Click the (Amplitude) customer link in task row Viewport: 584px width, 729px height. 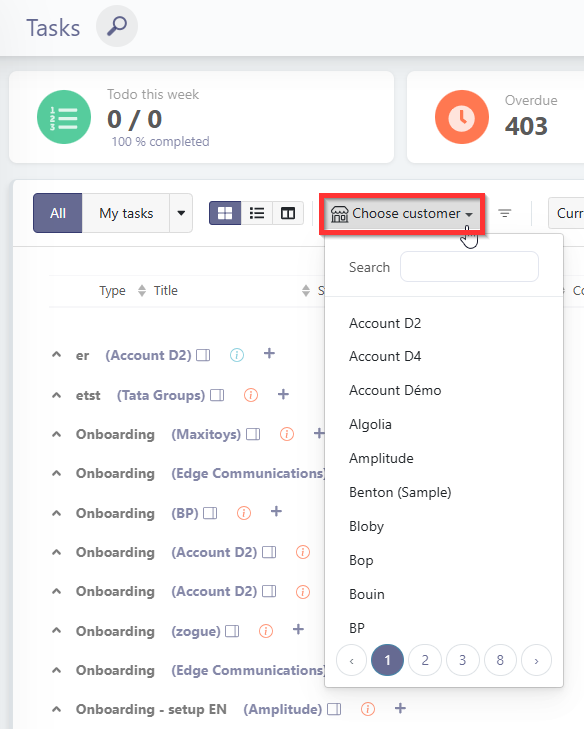283,709
